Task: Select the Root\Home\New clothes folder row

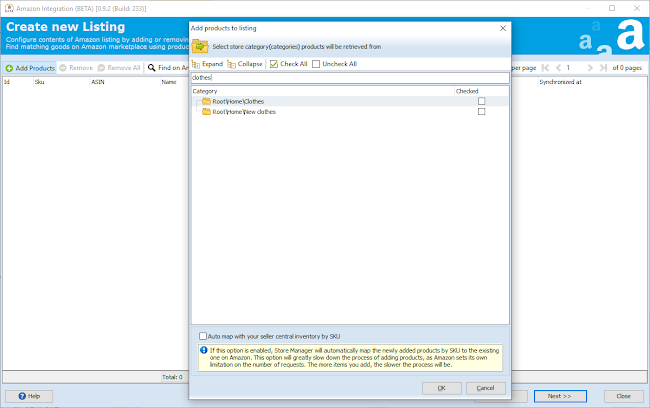Action: [x=350, y=112]
